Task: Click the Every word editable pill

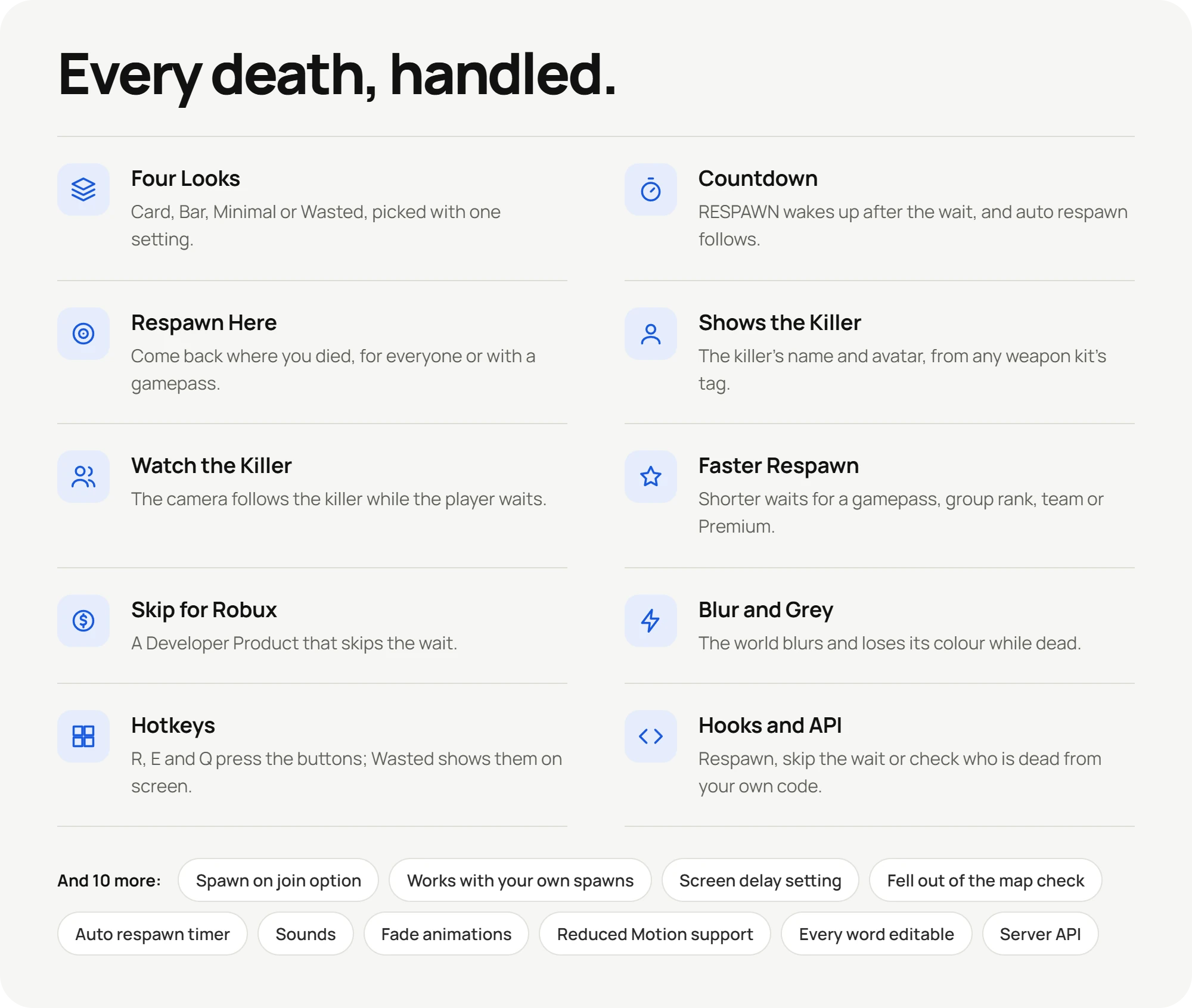Action: [877, 934]
